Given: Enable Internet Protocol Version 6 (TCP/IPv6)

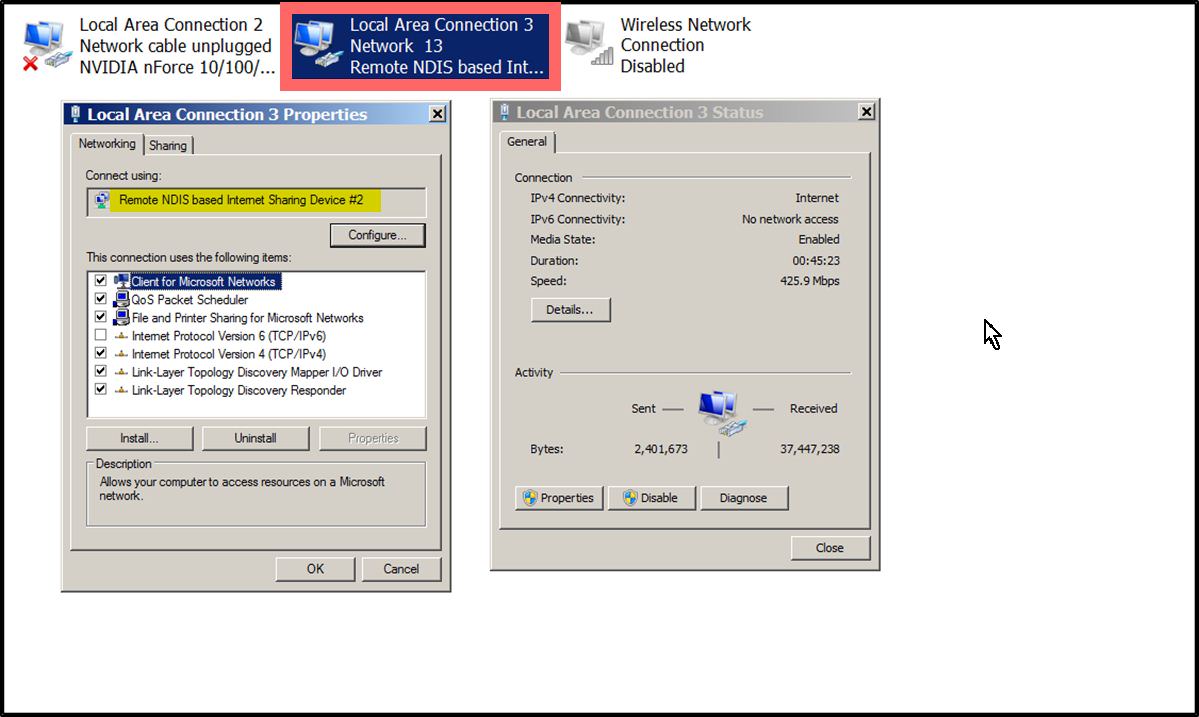Looking at the screenshot, I should tap(100, 335).
